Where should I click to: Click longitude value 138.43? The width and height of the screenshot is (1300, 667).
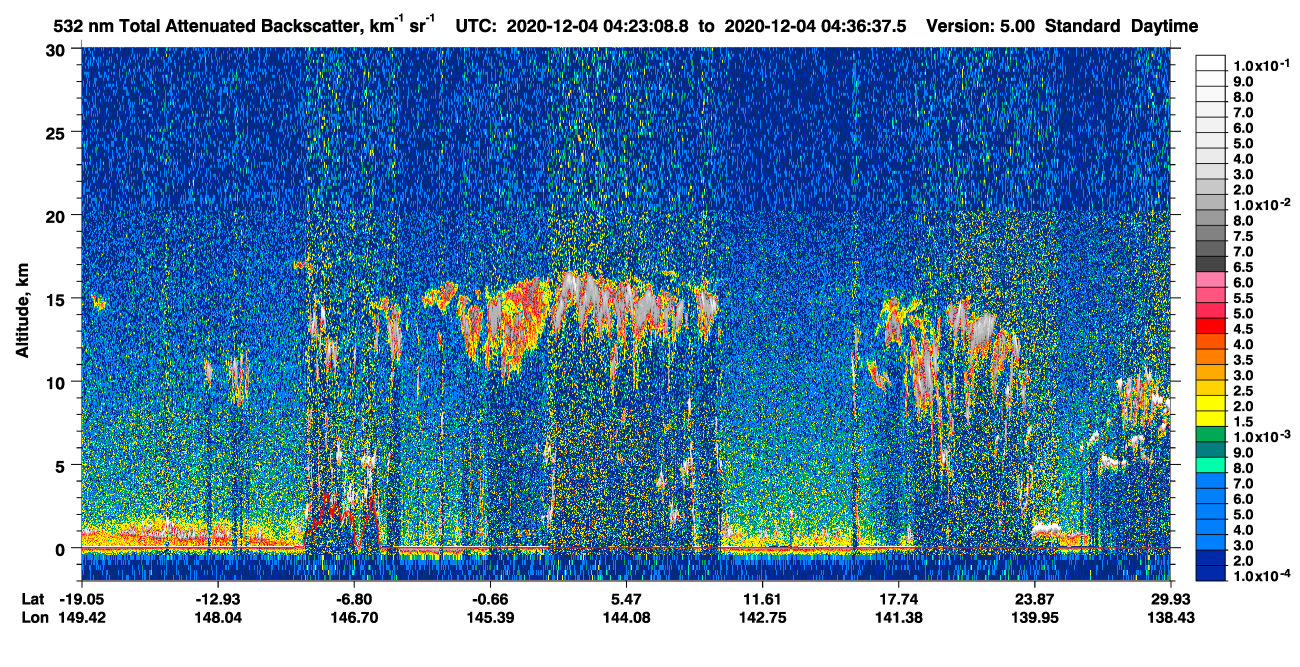[1170, 617]
